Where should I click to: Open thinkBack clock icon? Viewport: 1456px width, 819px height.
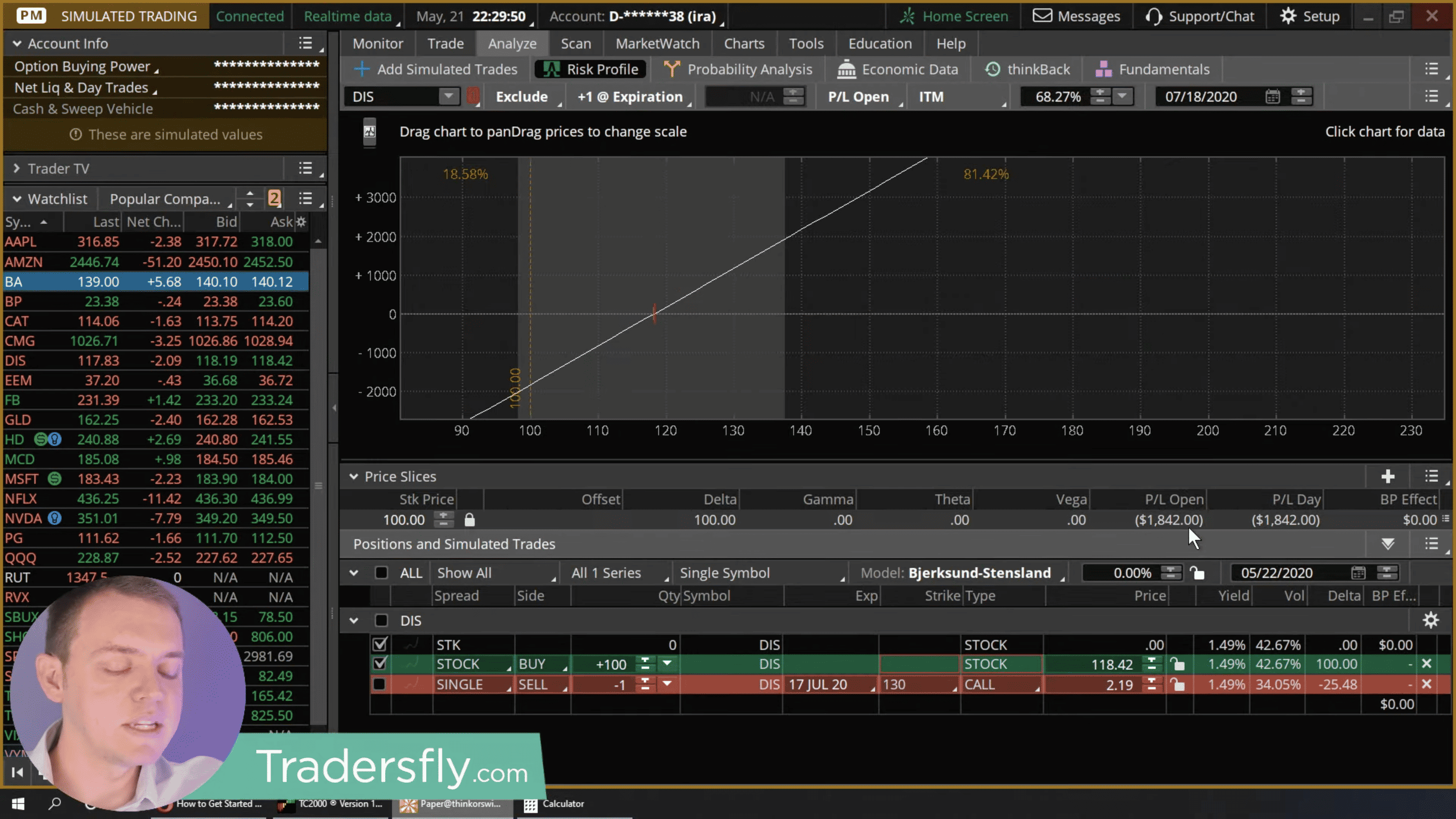pyautogui.click(x=992, y=70)
